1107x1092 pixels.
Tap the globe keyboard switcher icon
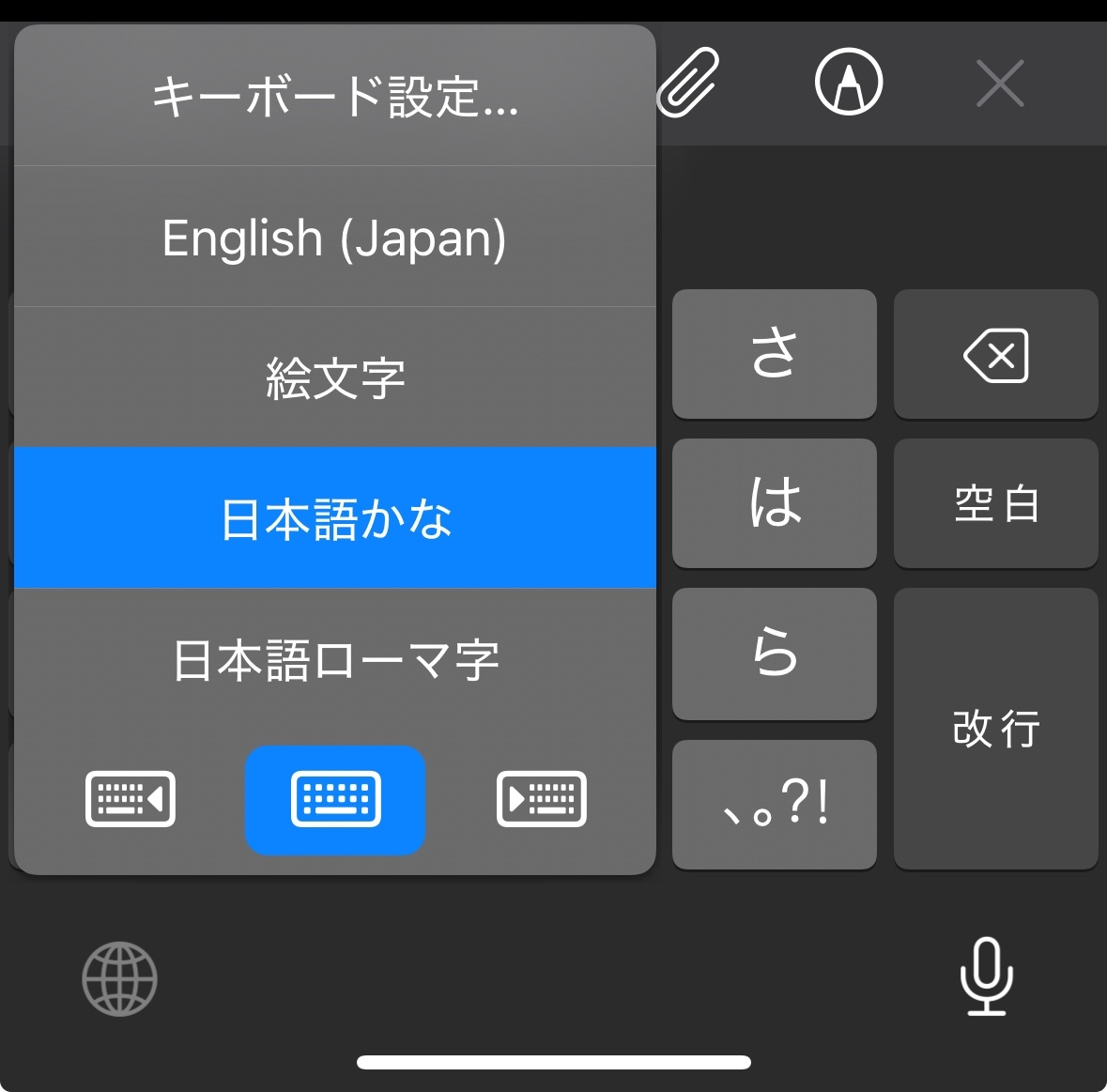(x=119, y=978)
